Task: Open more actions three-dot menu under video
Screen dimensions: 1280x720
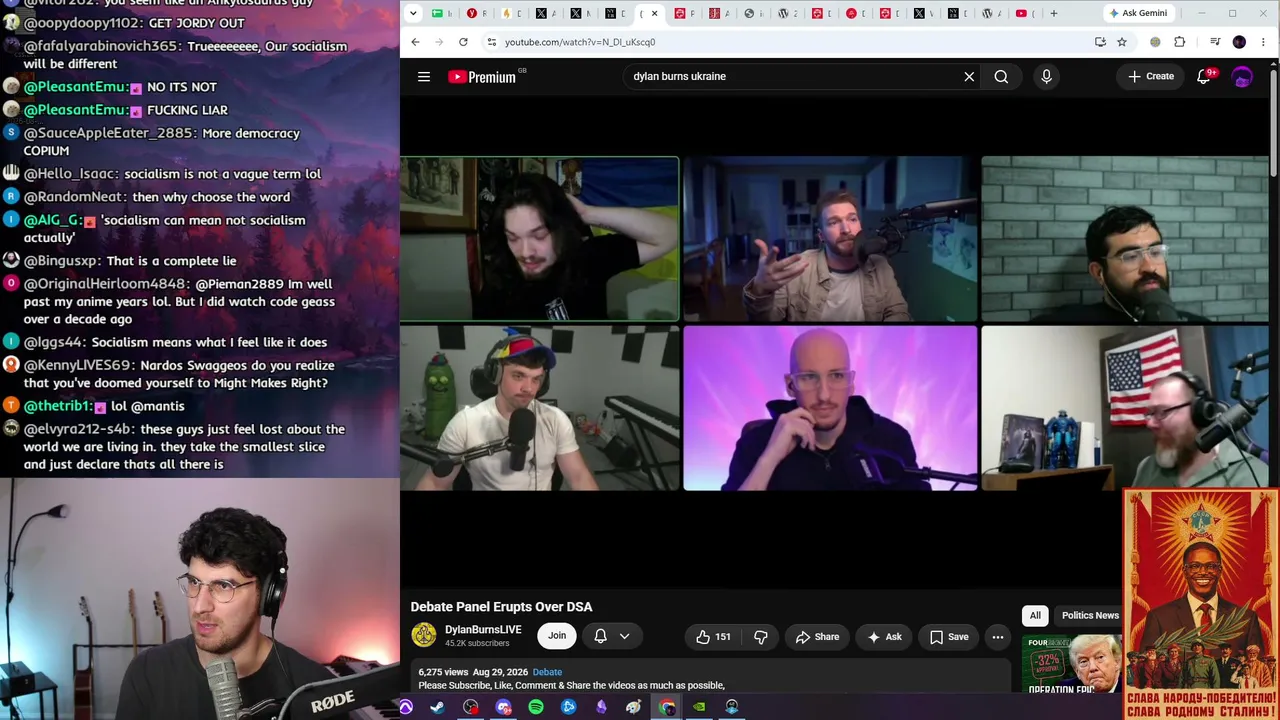Action: [x=997, y=637]
